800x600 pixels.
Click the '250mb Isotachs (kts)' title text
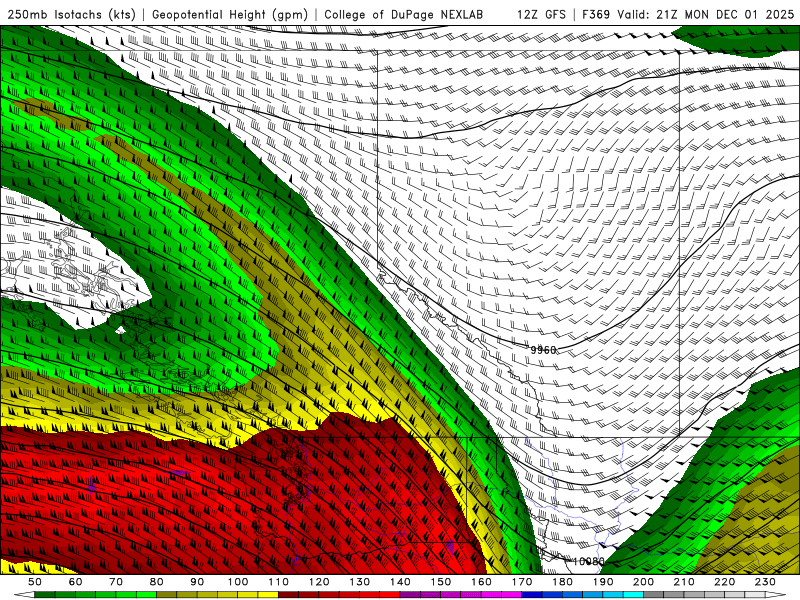[71, 14]
